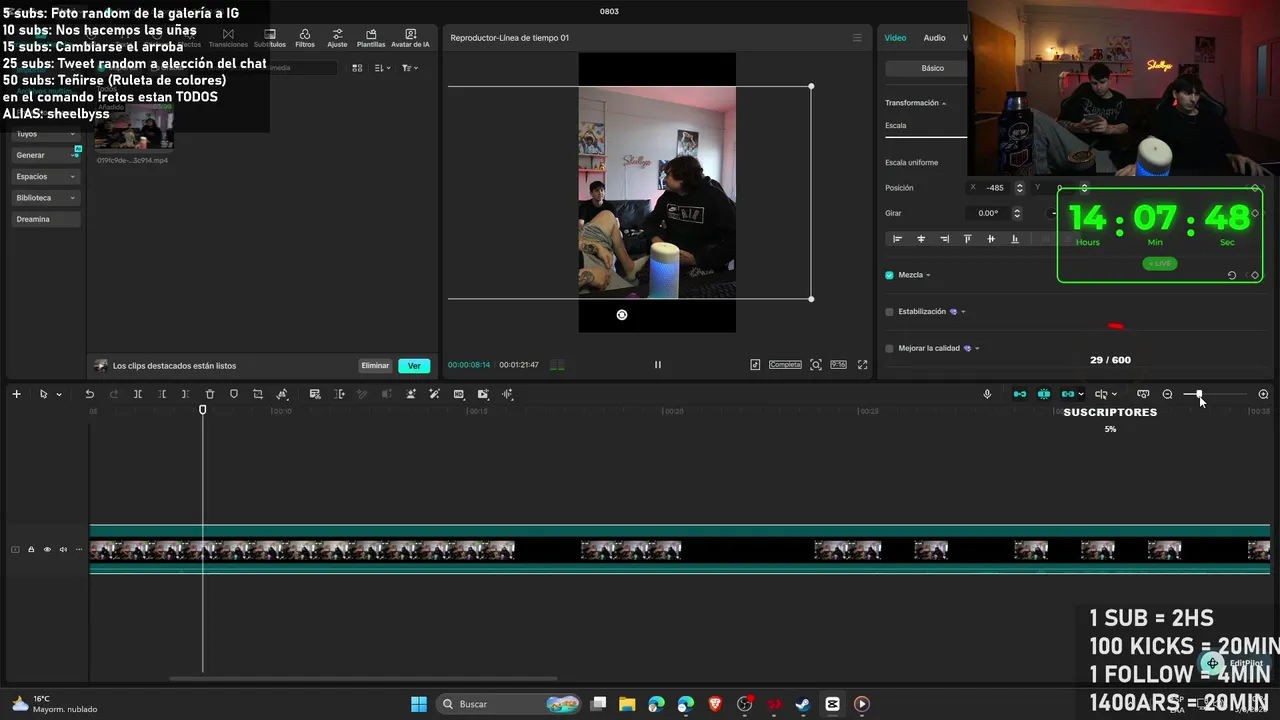1280x720 pixels.
Task: Uncheck the Mezcla checkbox
Action: pyautogui.click(x=889, y=275)
